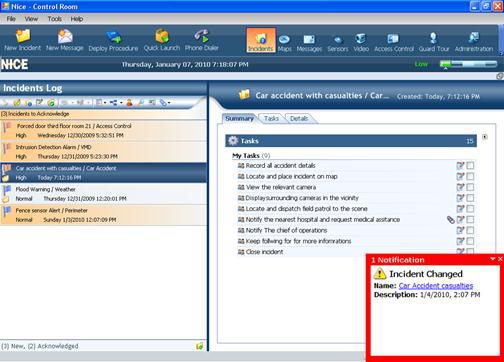Open the Messages module

309,43
